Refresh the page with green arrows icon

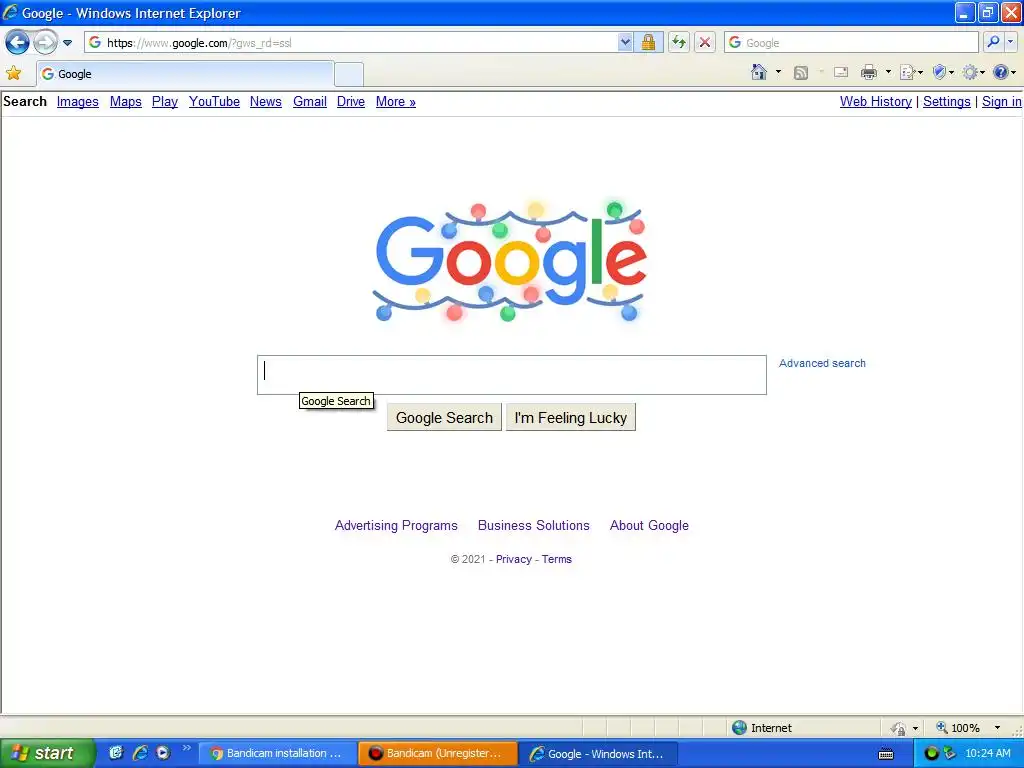tap(679, 43)
